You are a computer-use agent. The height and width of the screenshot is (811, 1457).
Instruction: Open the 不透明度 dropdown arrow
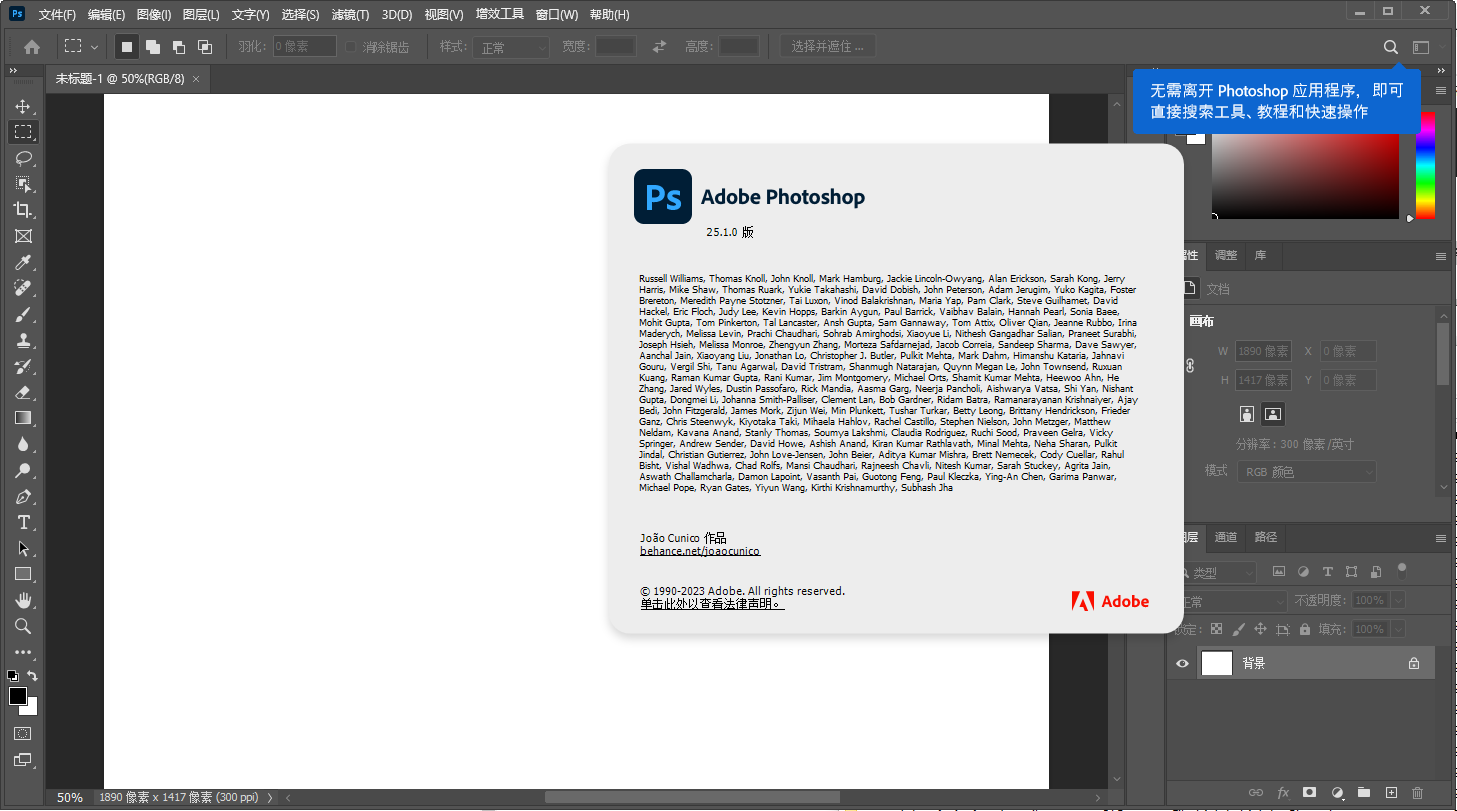tap(1397, 601)
